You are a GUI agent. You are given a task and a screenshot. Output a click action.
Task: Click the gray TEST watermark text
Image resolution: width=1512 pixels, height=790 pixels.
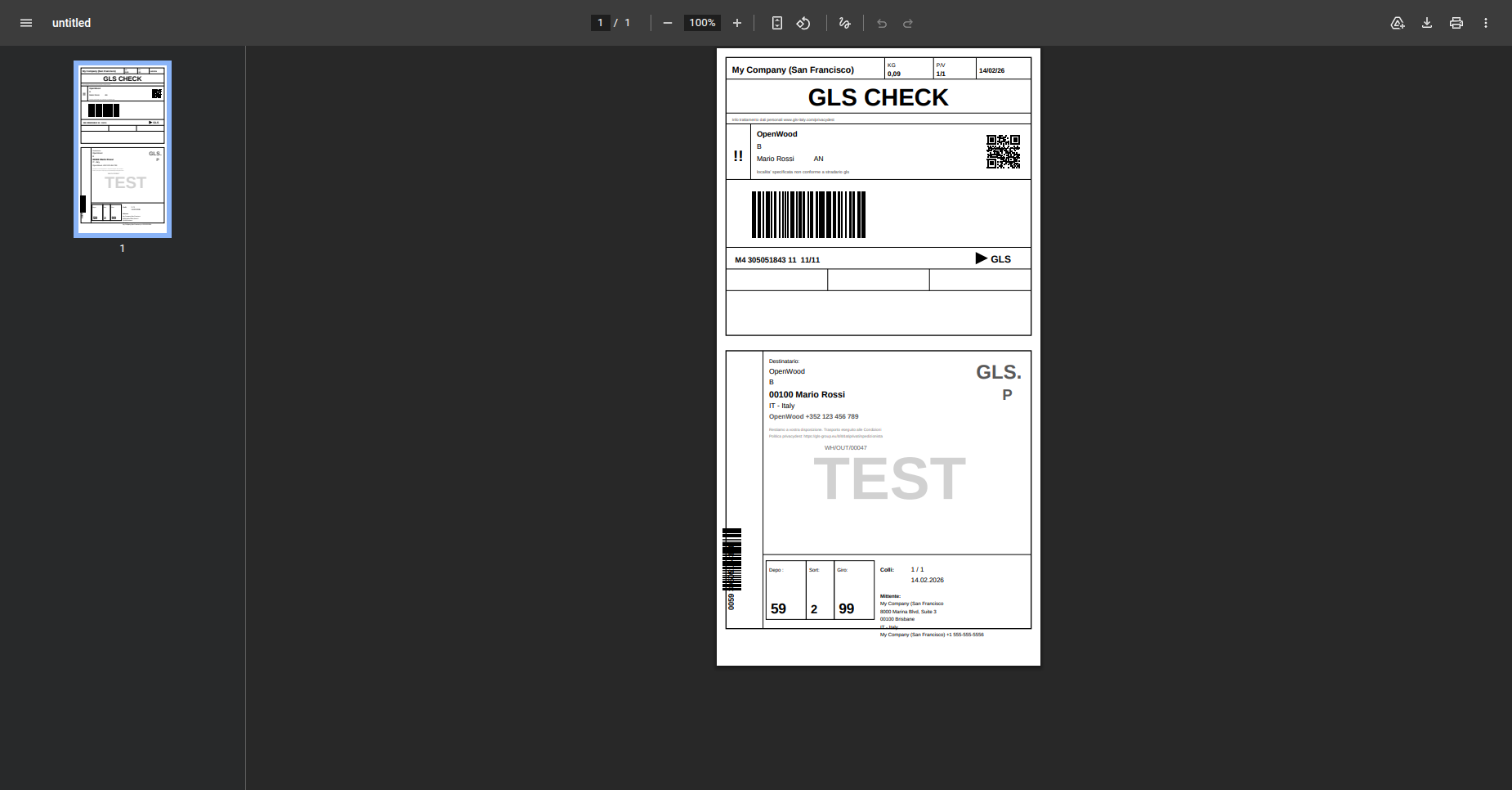tap(889, 479)
